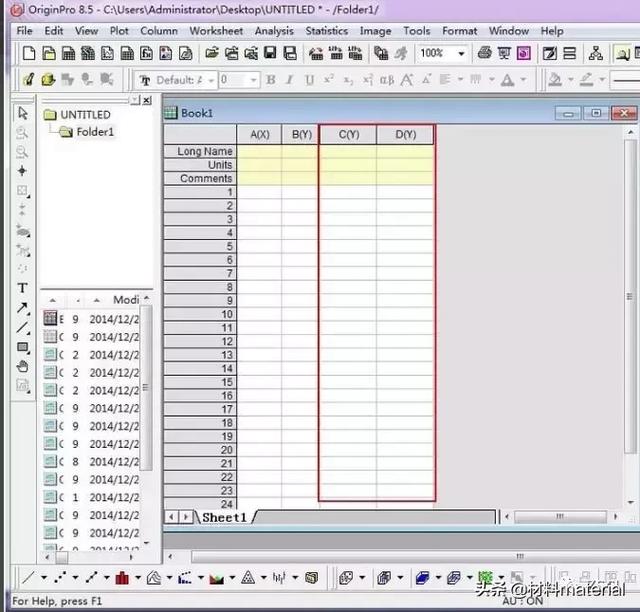Click the Modi column header in explorer

(x=126, y=300)
